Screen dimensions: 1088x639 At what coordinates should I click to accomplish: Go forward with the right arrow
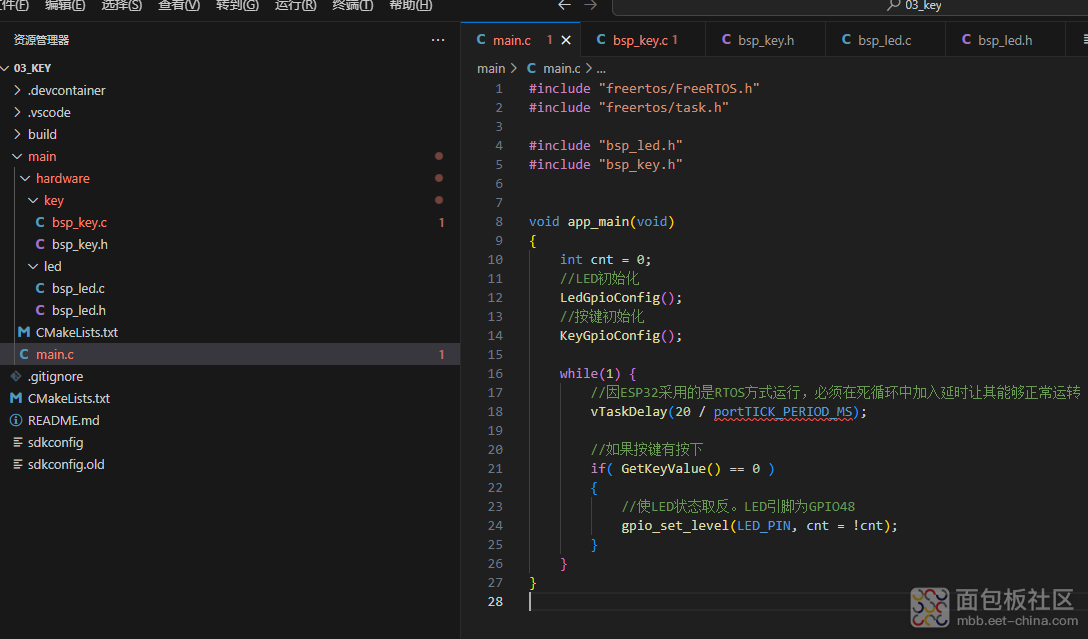point(590,6)
